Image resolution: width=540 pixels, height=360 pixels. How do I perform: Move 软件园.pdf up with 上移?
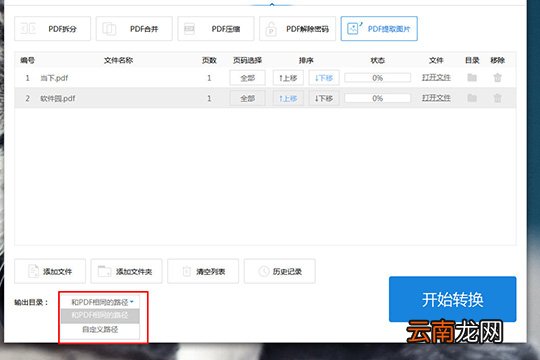pyautogui.click(x=288, y=99)
